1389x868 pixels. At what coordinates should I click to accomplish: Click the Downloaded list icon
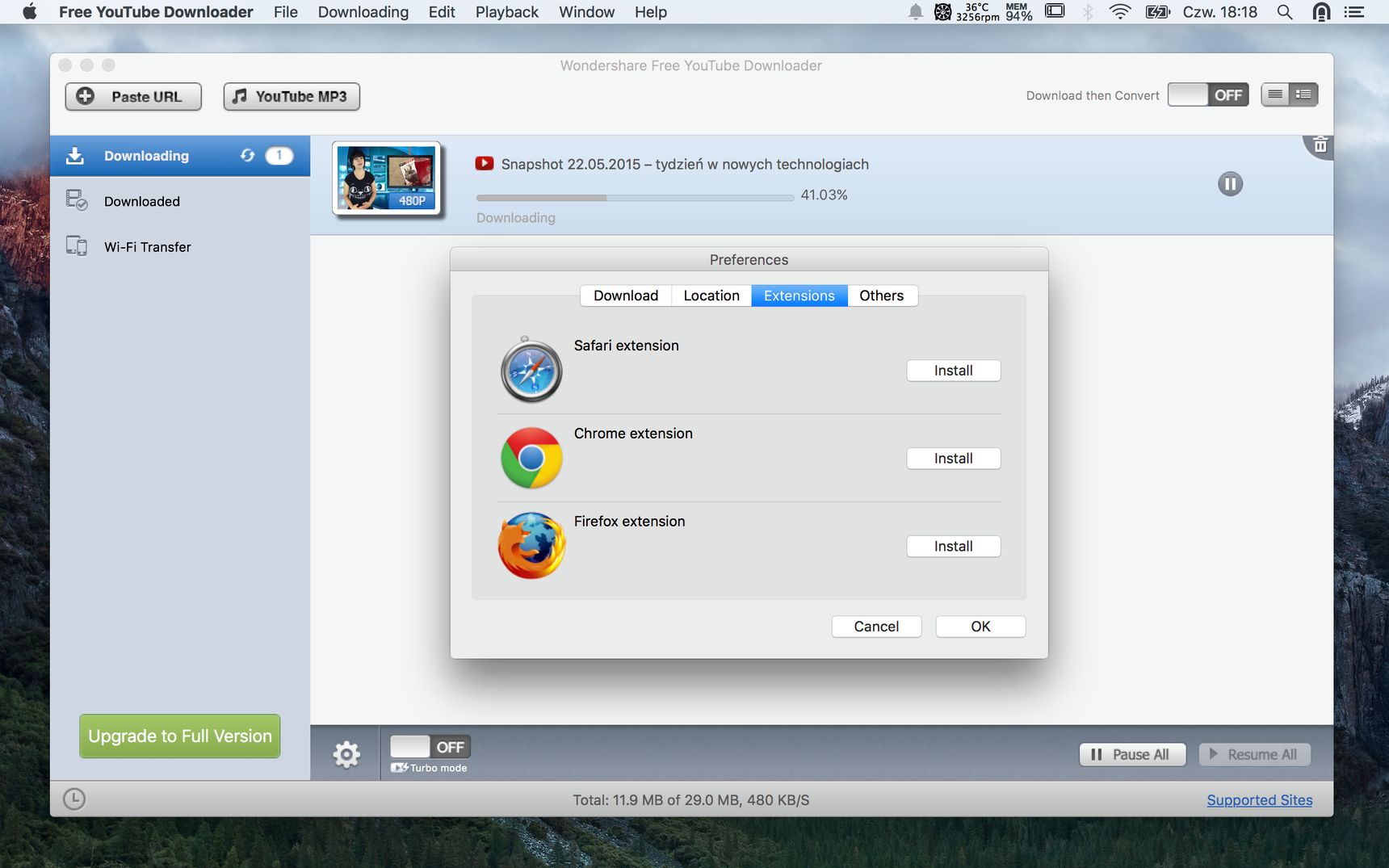(77, 200)
